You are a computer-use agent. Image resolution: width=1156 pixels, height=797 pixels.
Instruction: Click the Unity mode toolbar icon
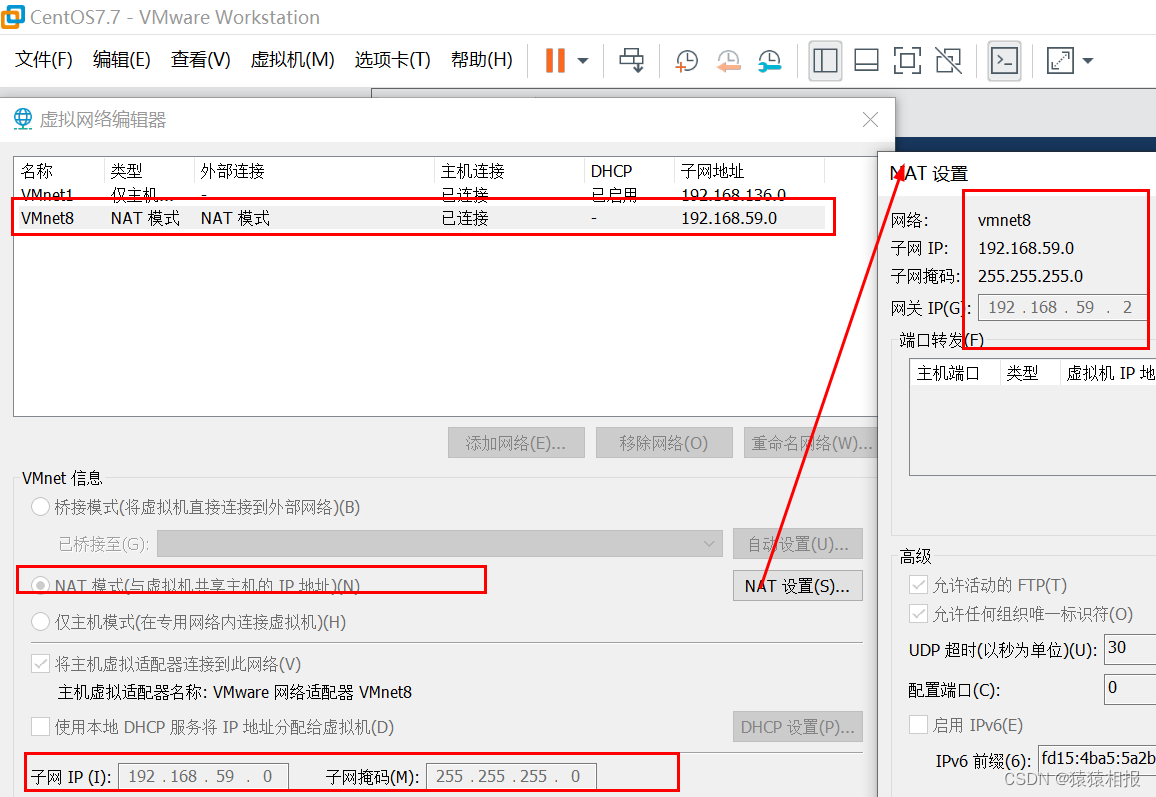tap(948, 60)
